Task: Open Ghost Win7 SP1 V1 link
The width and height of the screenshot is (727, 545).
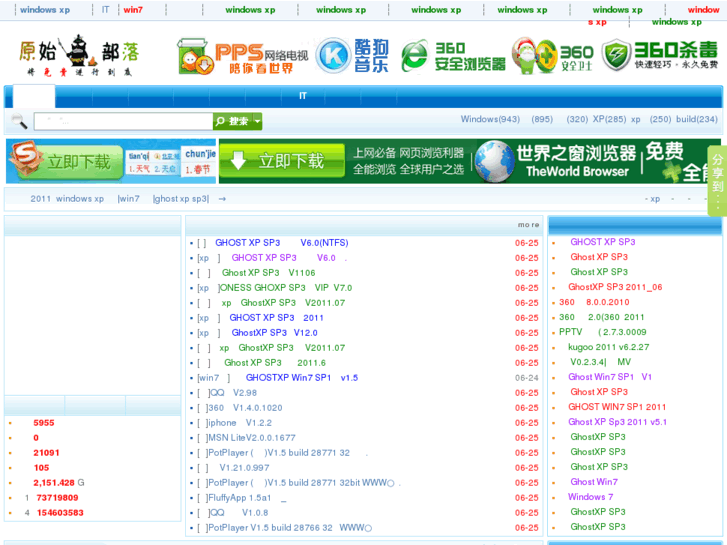Action: [x=610, y=377]
